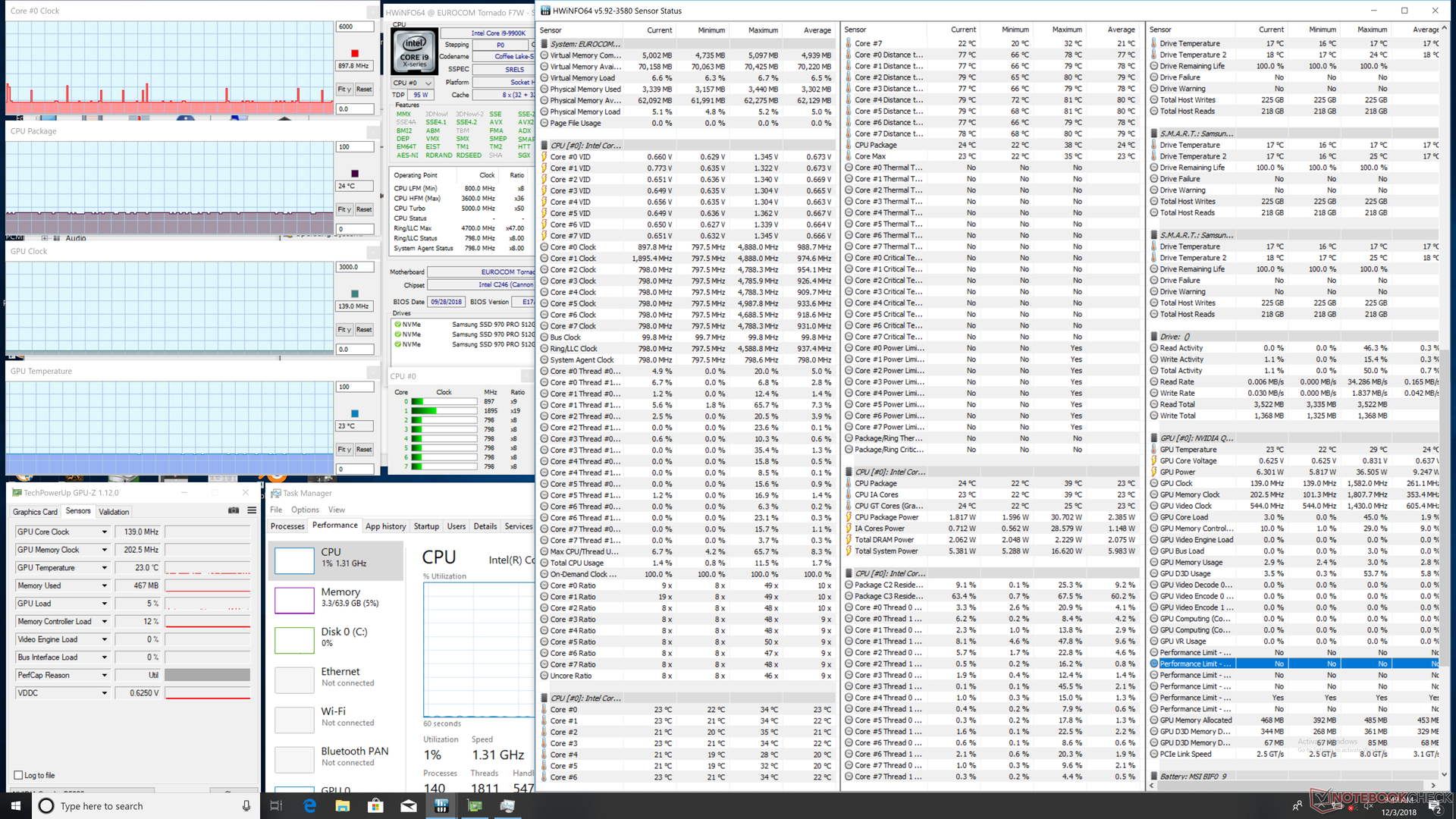The height and width of the screenshot is (819, 1456).
Task: Select the highlighted Performance Limit row in HWiNFO
Action: click(x=1294, y=664)
